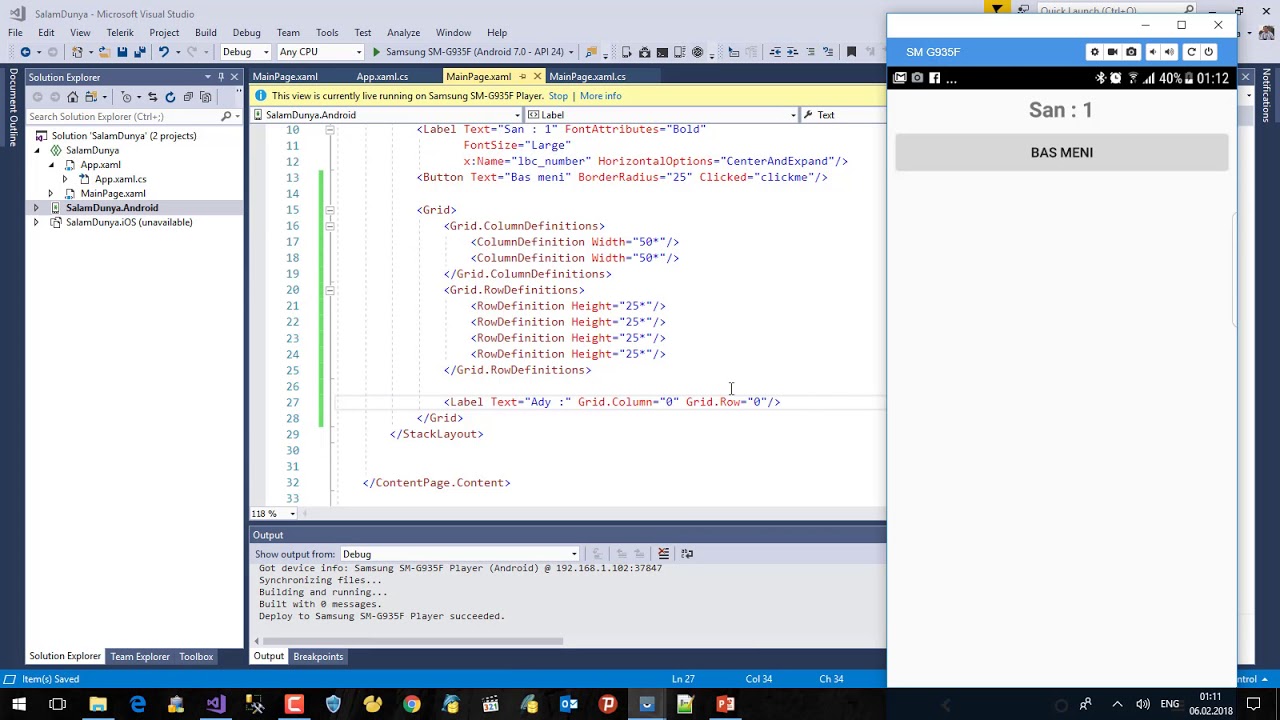The width and height of the screenshot is (1280, 720).
Task: Open Visual Studio from the taskbar
Action: pyautogui.click(x=216, y=704)
